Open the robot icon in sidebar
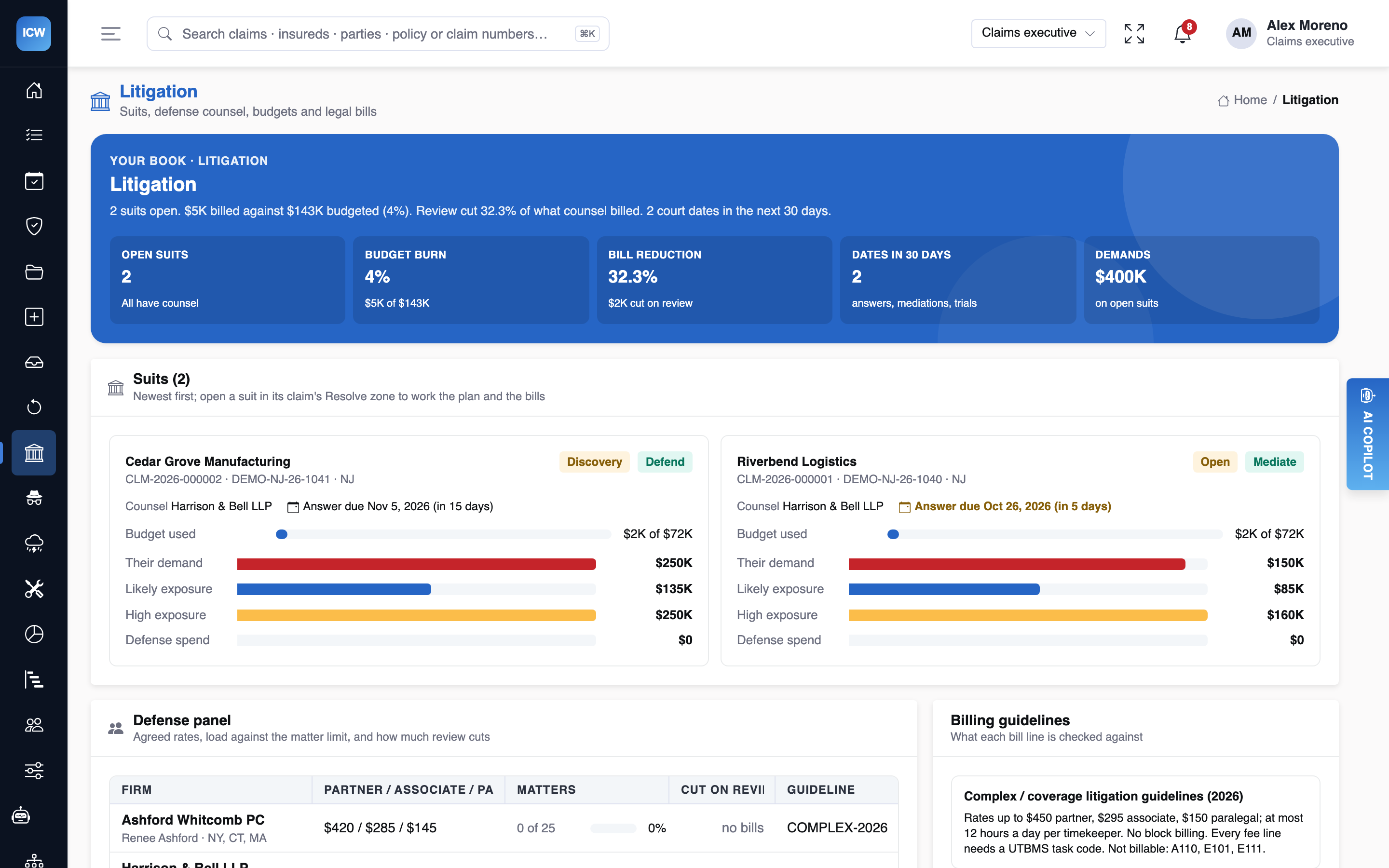 point(21,815)
